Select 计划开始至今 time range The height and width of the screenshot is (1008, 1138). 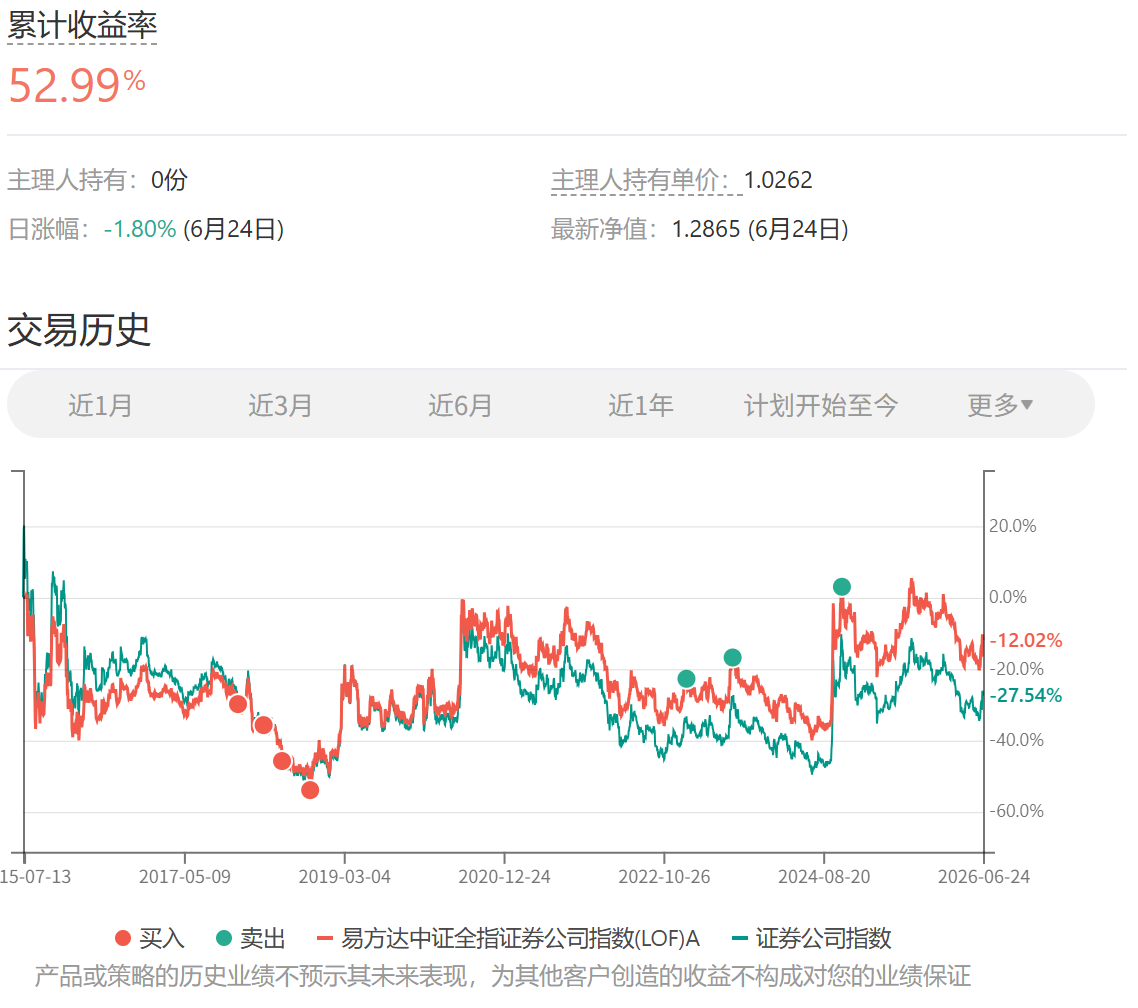(x=821, y=405)
